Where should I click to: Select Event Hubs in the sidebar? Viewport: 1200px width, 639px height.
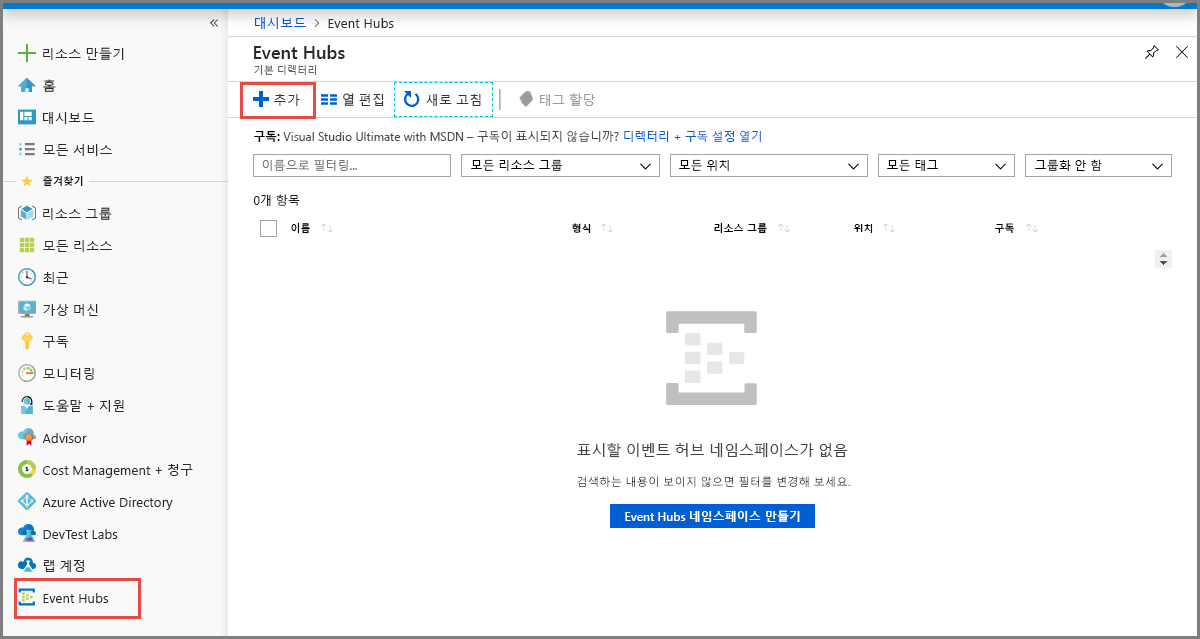77,598
